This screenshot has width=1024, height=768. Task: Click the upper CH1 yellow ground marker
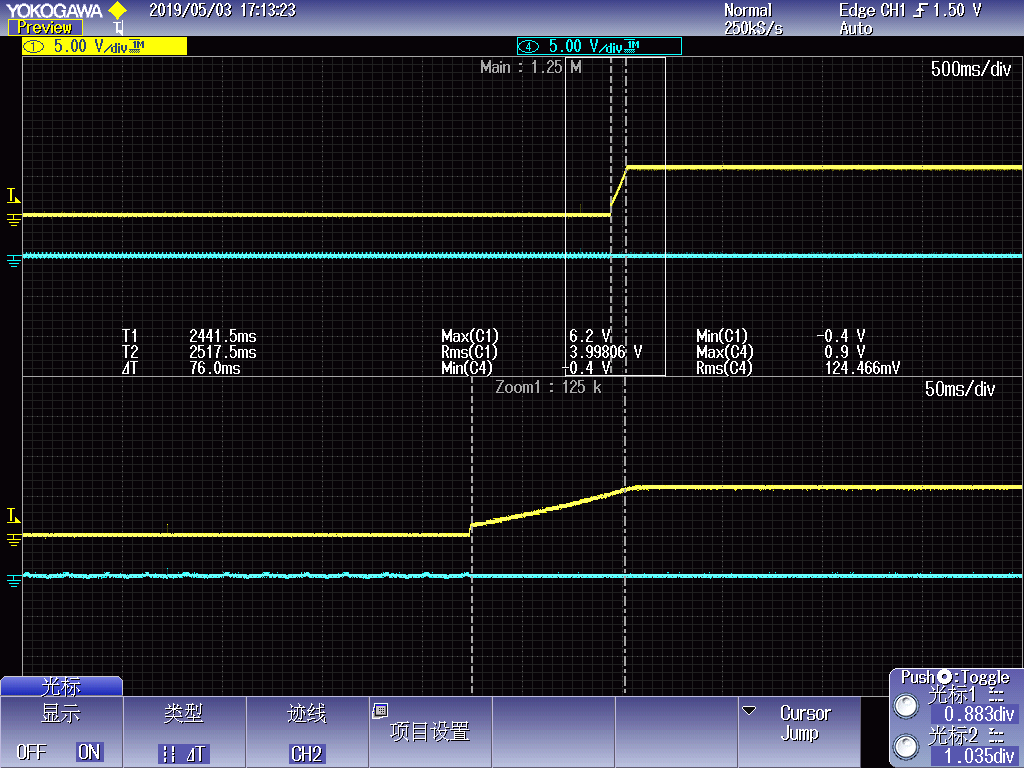(x=13, y=218)
